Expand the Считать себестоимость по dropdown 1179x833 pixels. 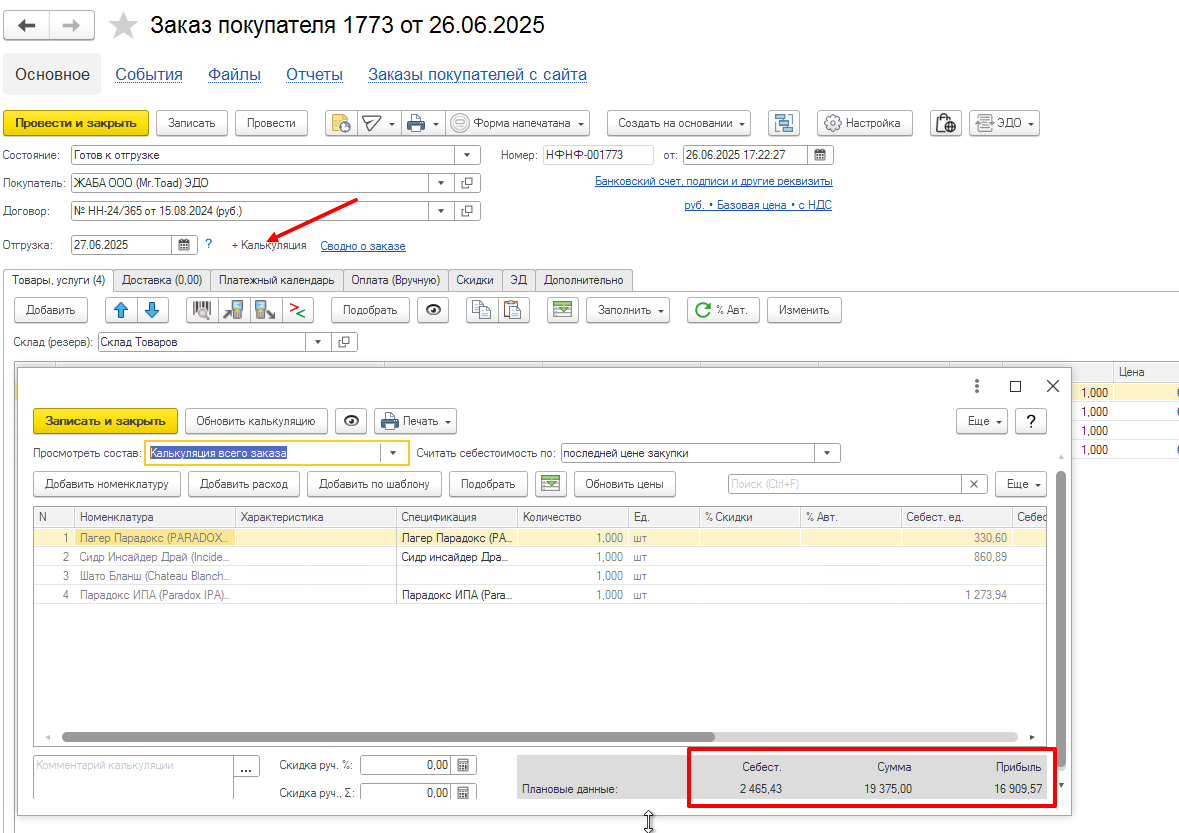827,453
